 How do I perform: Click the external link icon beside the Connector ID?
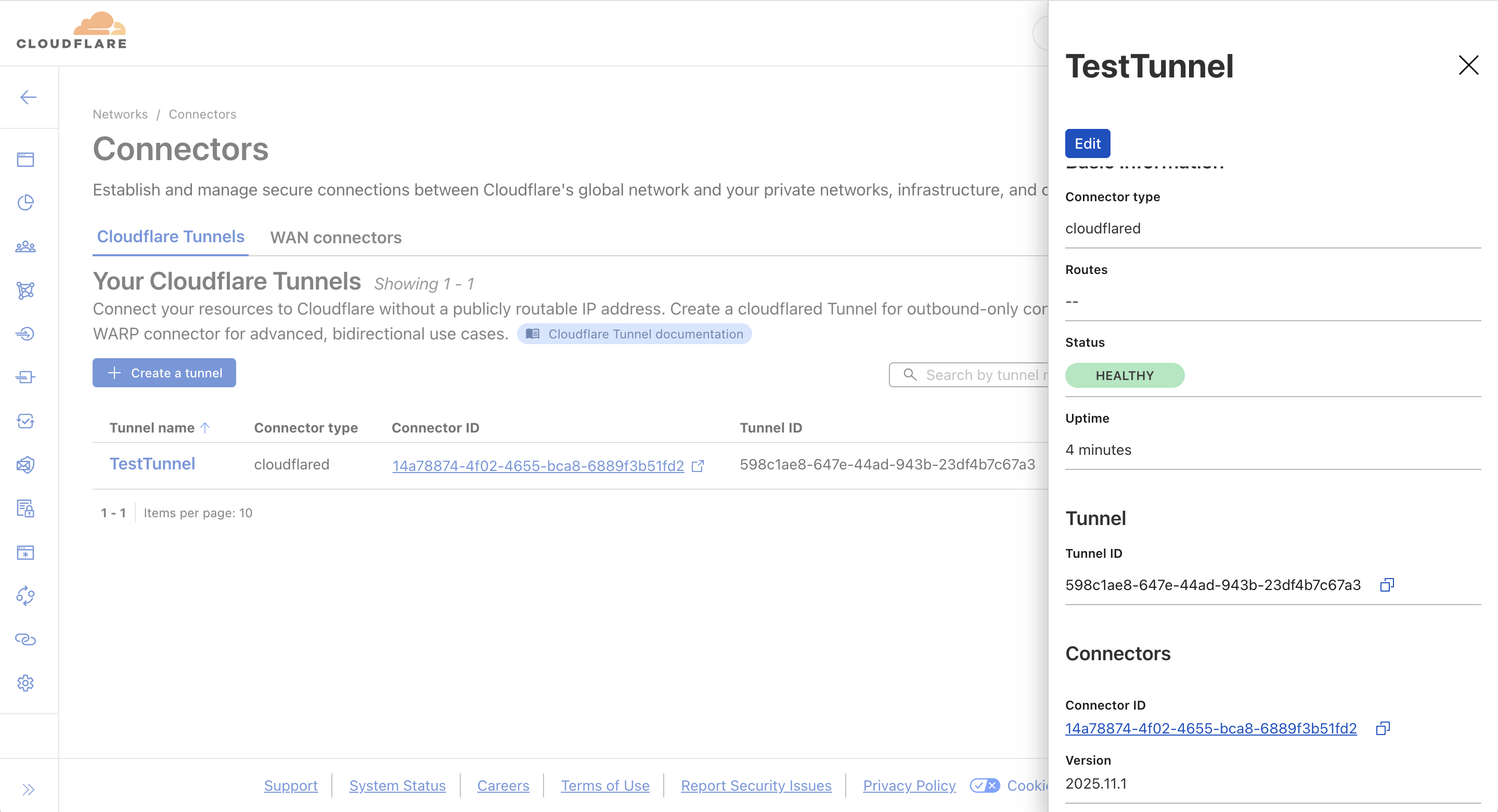(698, 466)
